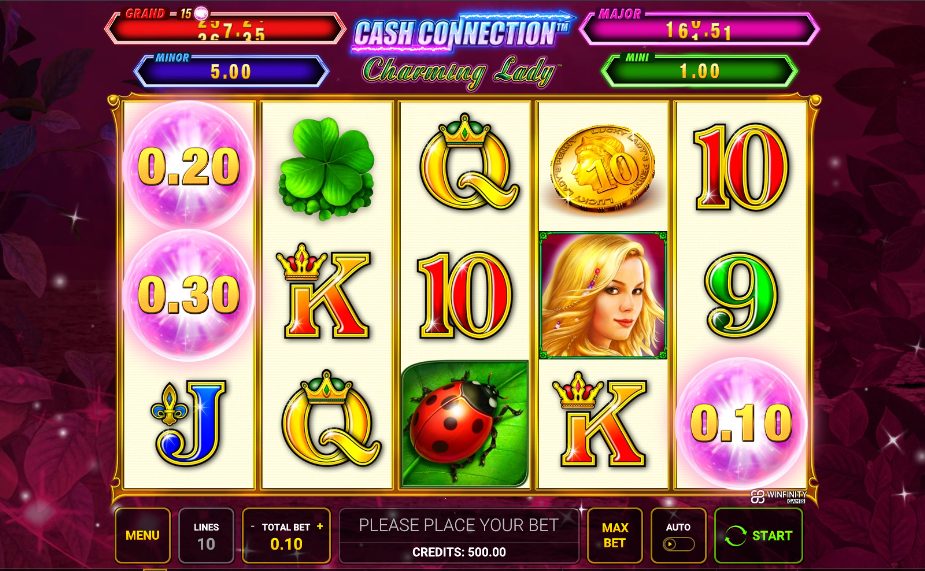This screenshot has width=925, height=571.
Task: Click the pink orb showing 0.10
Action: [x=741, y=423]
